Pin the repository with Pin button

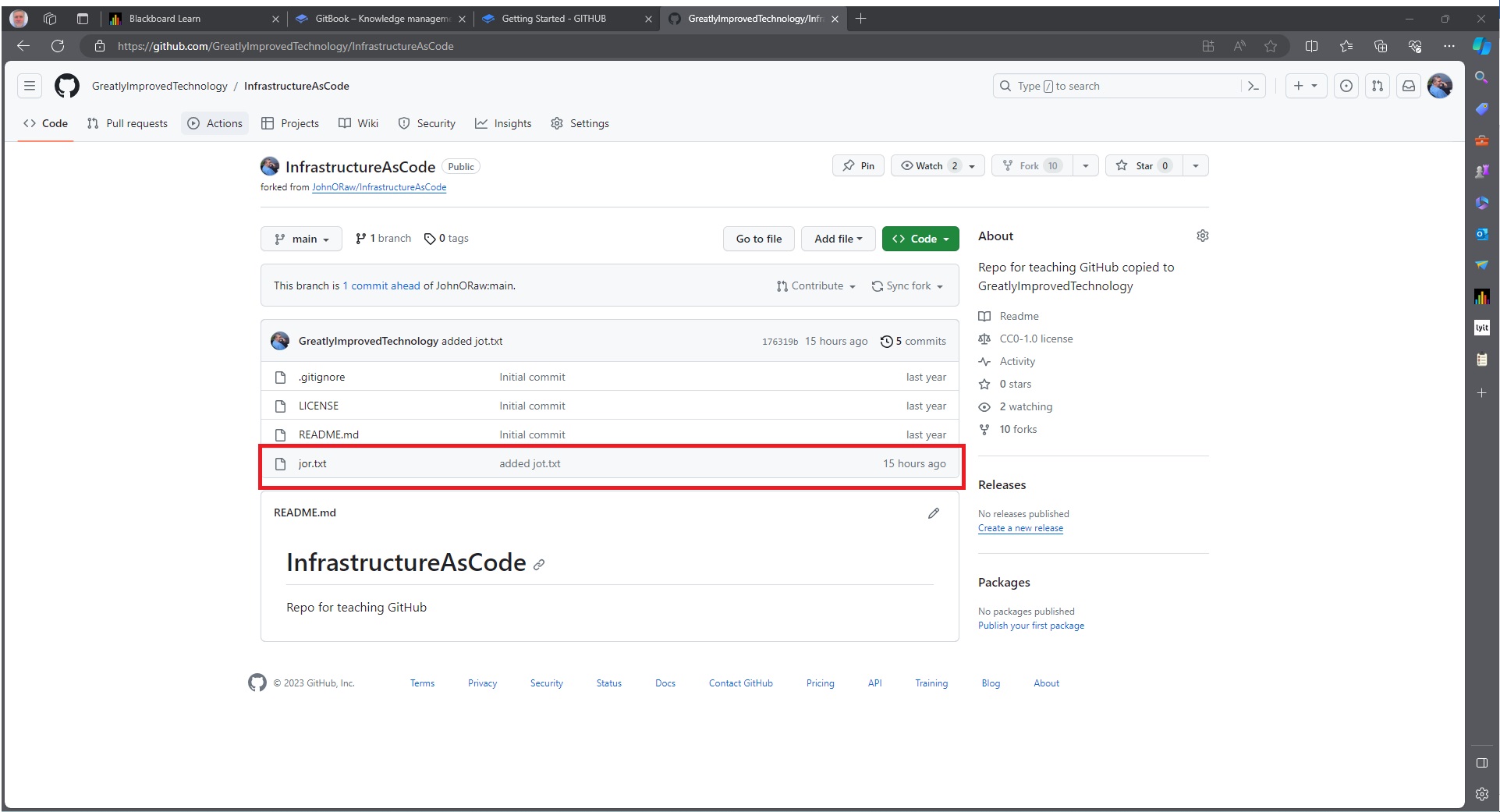858,165
